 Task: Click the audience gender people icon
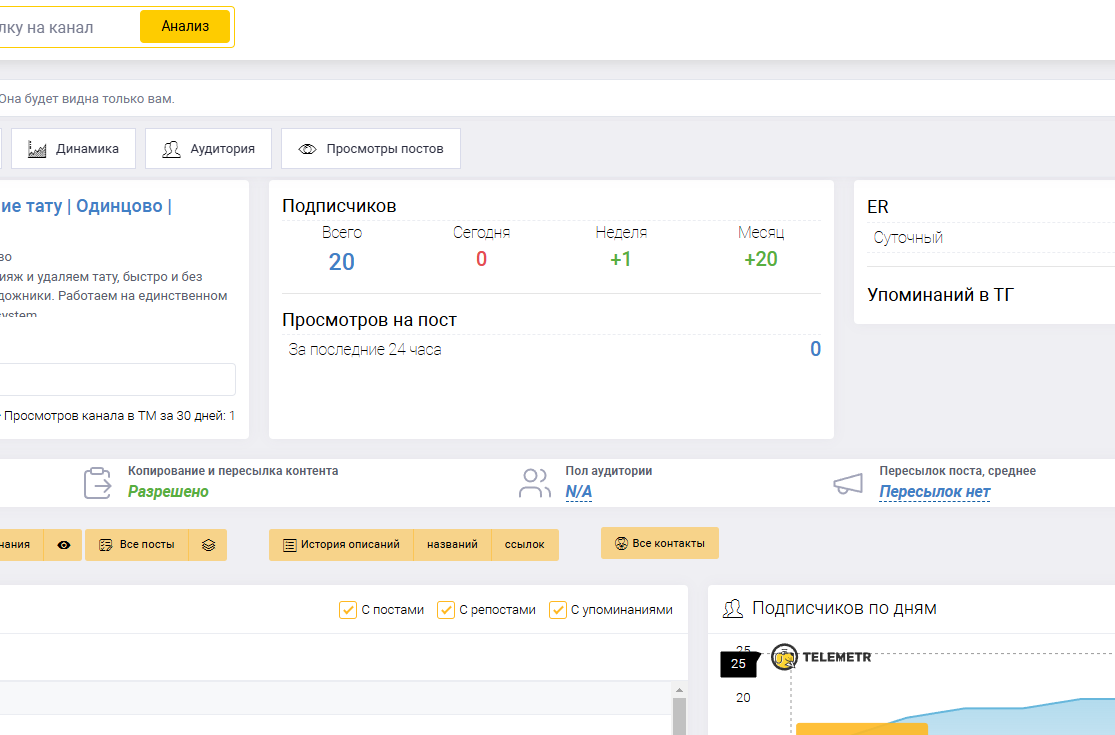point(535,483)
